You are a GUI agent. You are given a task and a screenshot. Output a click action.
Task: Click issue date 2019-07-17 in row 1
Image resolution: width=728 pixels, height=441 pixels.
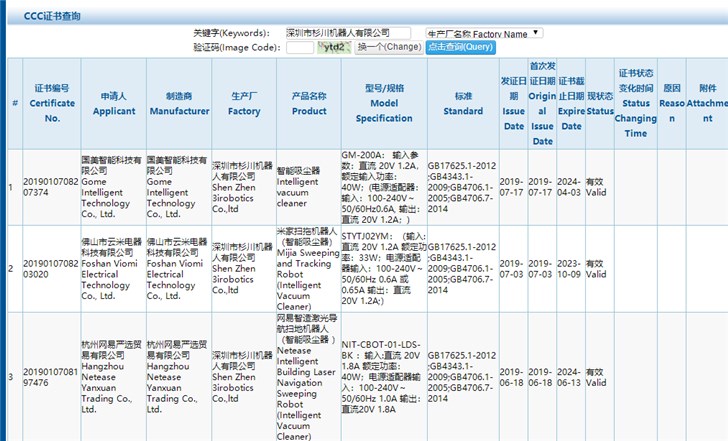tap(511, 187)
